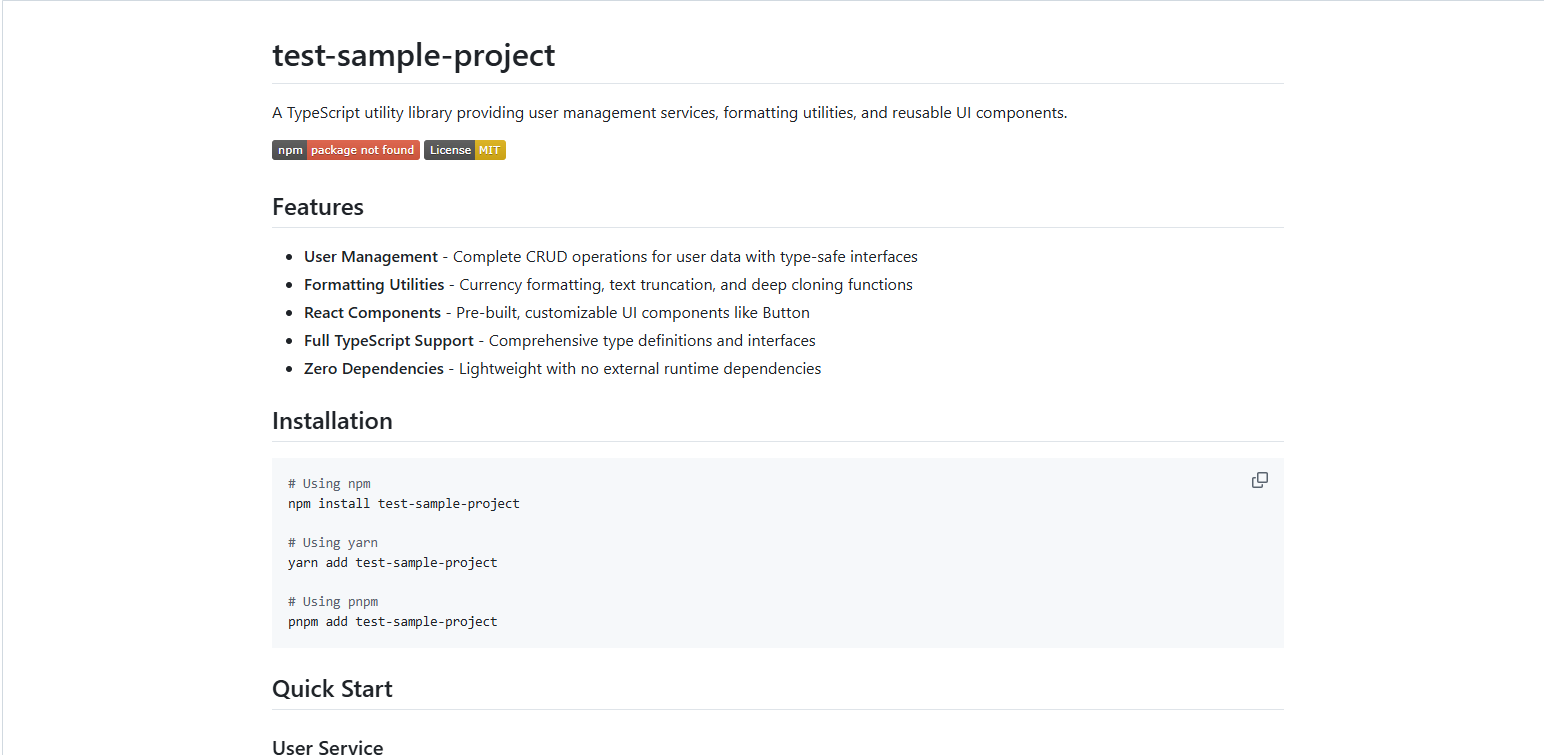Click the gray 'npm' label on the status badge
The height and width of the screenshot is (755, 1544).
(x=289, y=150)
